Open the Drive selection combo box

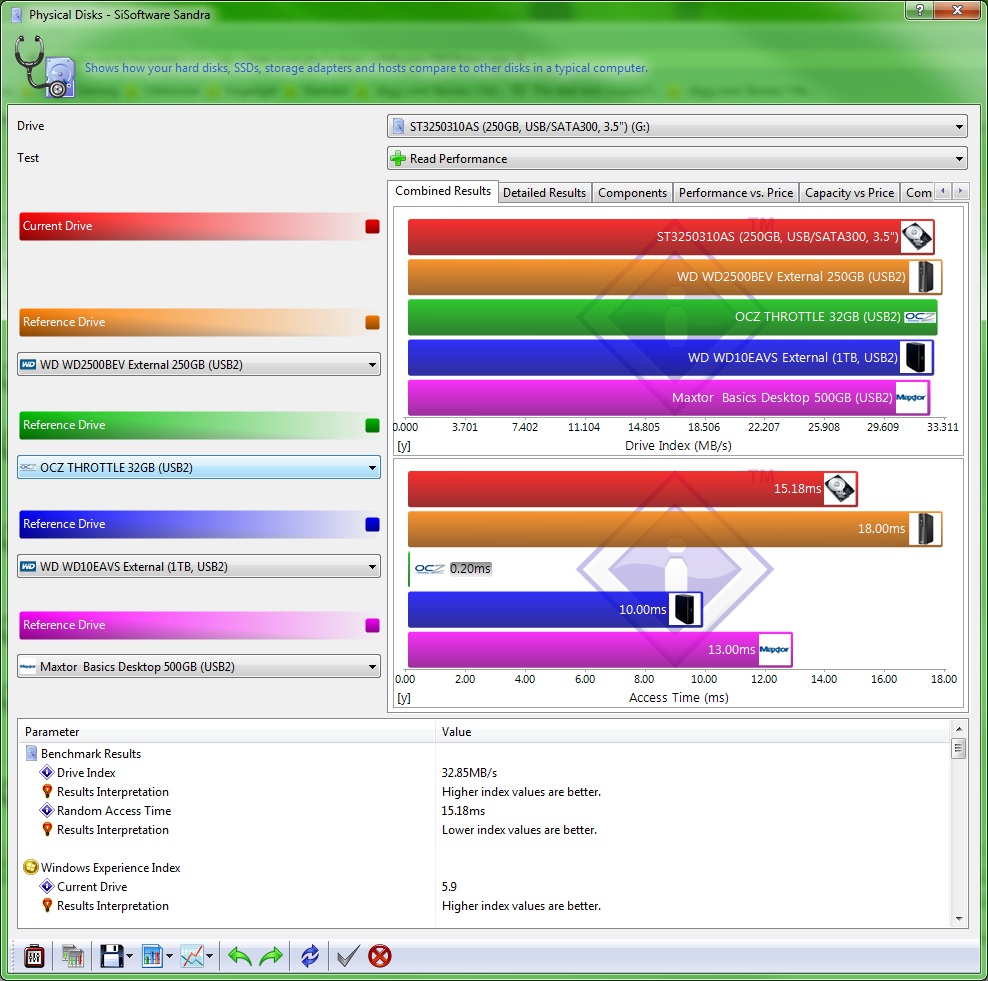[677, 127]
